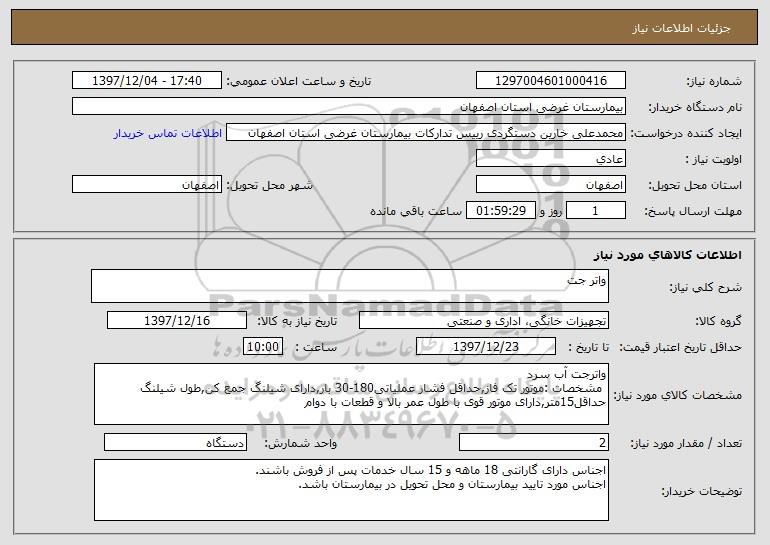Click the label مهلت ارسال پاسخ
Screen dimensions: 770x545
tap(693, 211)
